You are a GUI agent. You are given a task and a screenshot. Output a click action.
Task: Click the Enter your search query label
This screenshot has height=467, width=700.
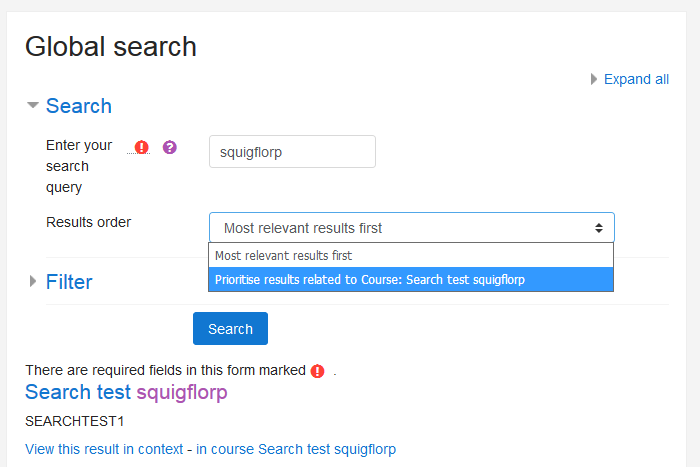pyautogui.click(x=79, y=166)
